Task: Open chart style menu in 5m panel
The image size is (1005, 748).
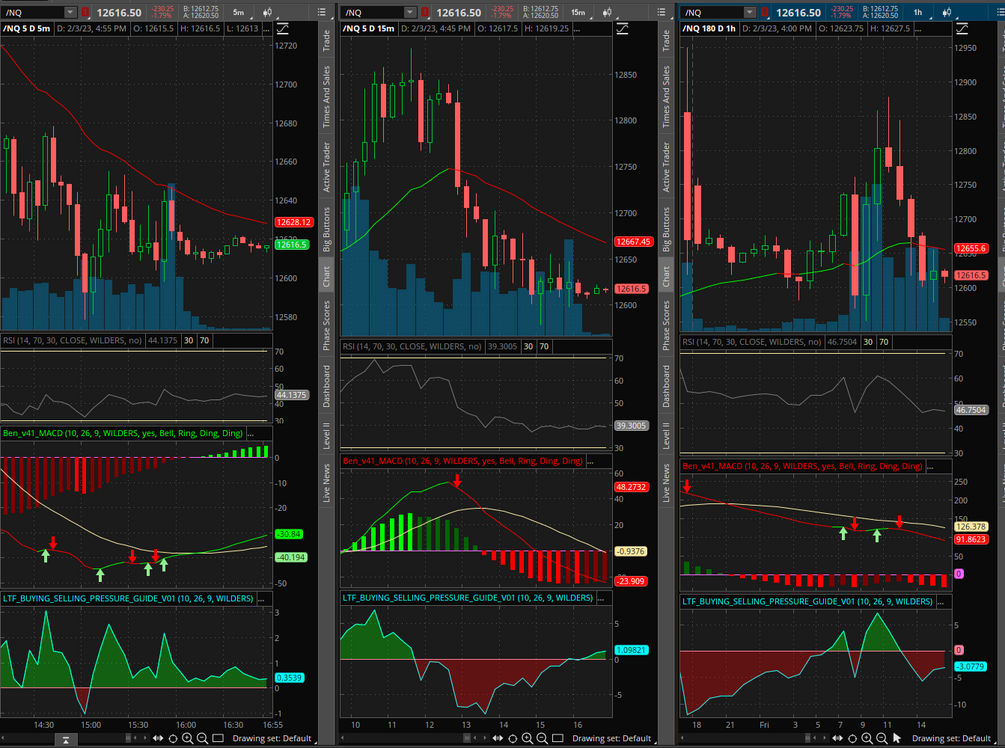Action: [267, 12]
